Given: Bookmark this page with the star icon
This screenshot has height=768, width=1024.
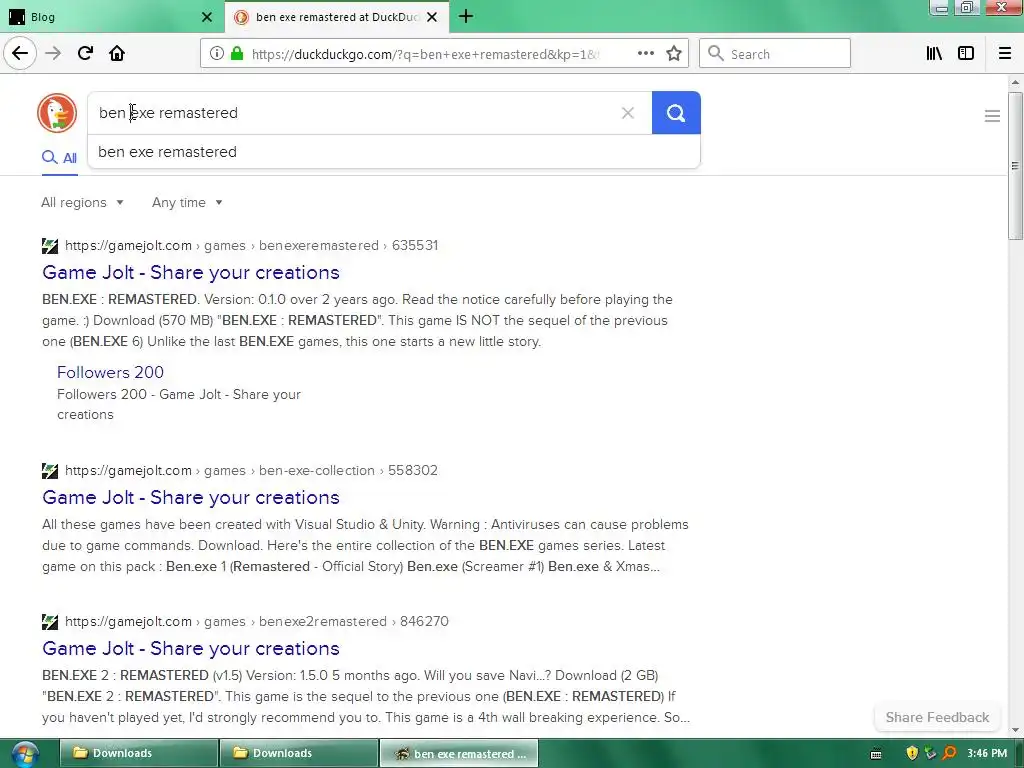Looking at the screenshot, I should [674, 54].
